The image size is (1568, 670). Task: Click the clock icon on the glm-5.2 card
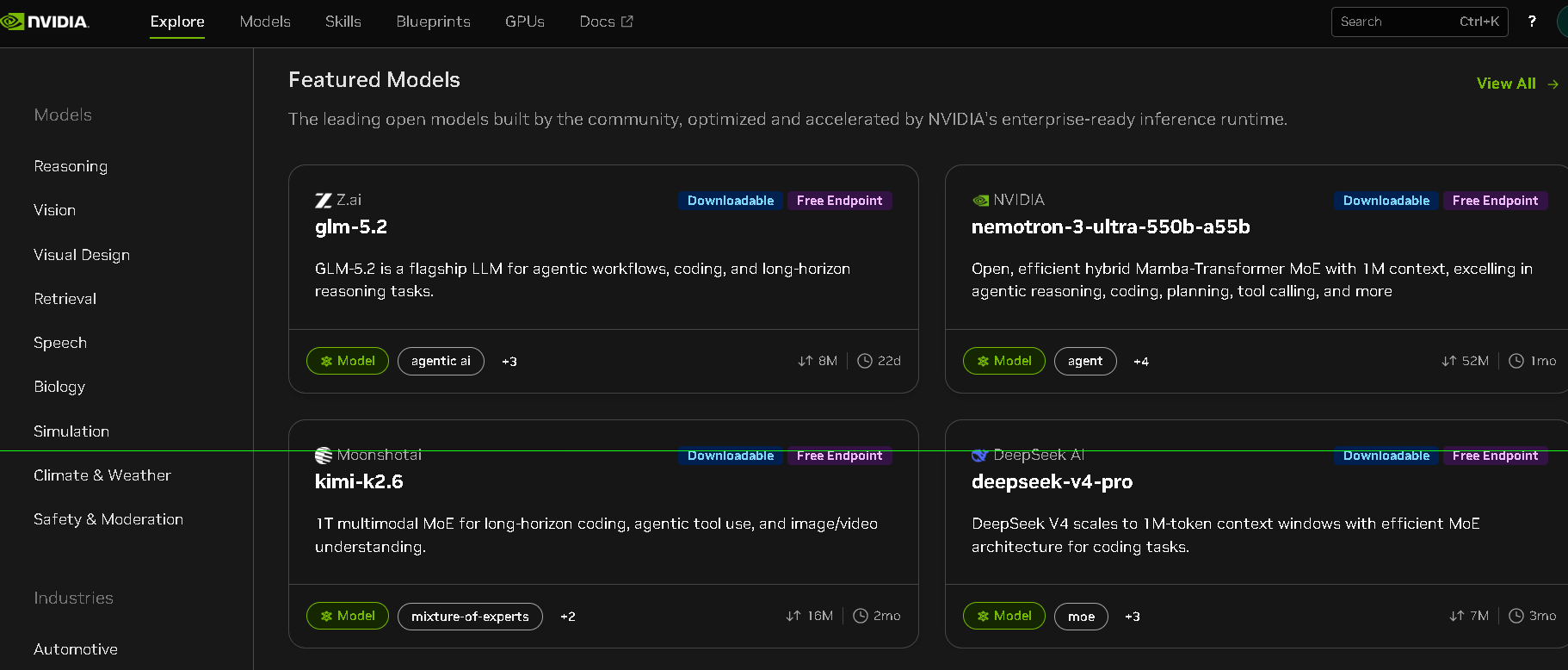pyautogui.click(x=865, y=361)
